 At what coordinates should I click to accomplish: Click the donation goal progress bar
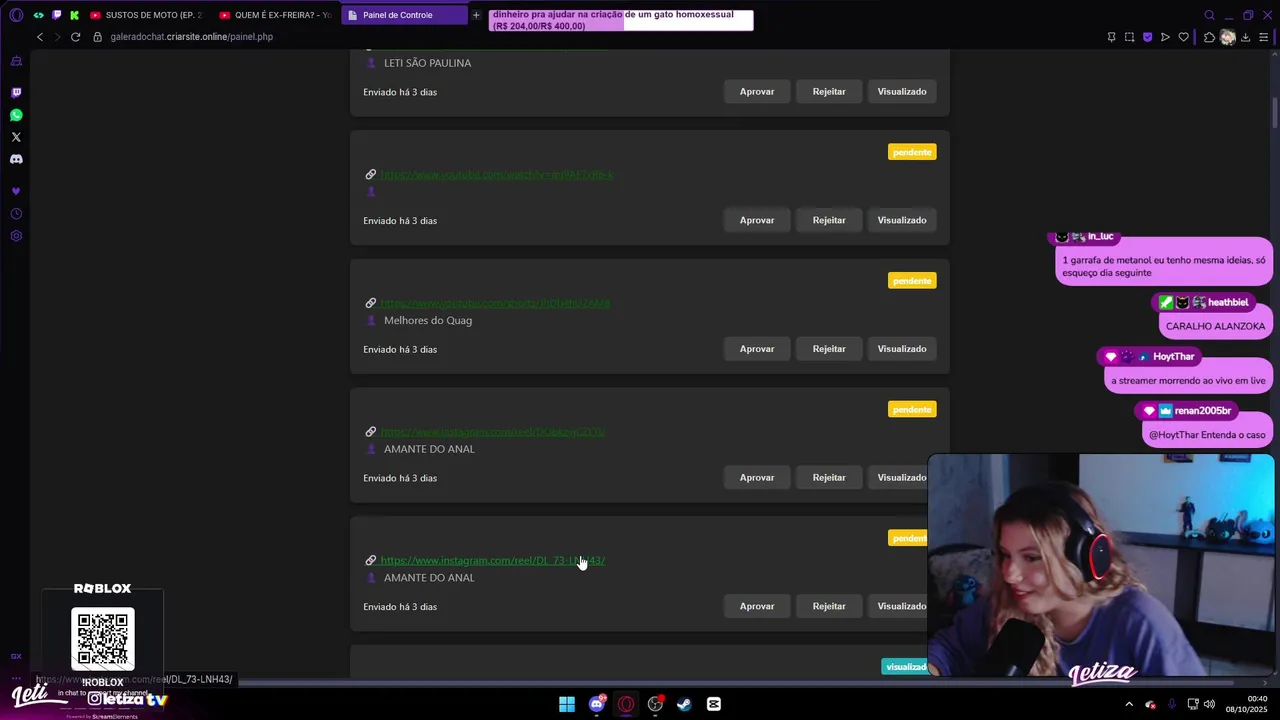click(x=621, y=20)
